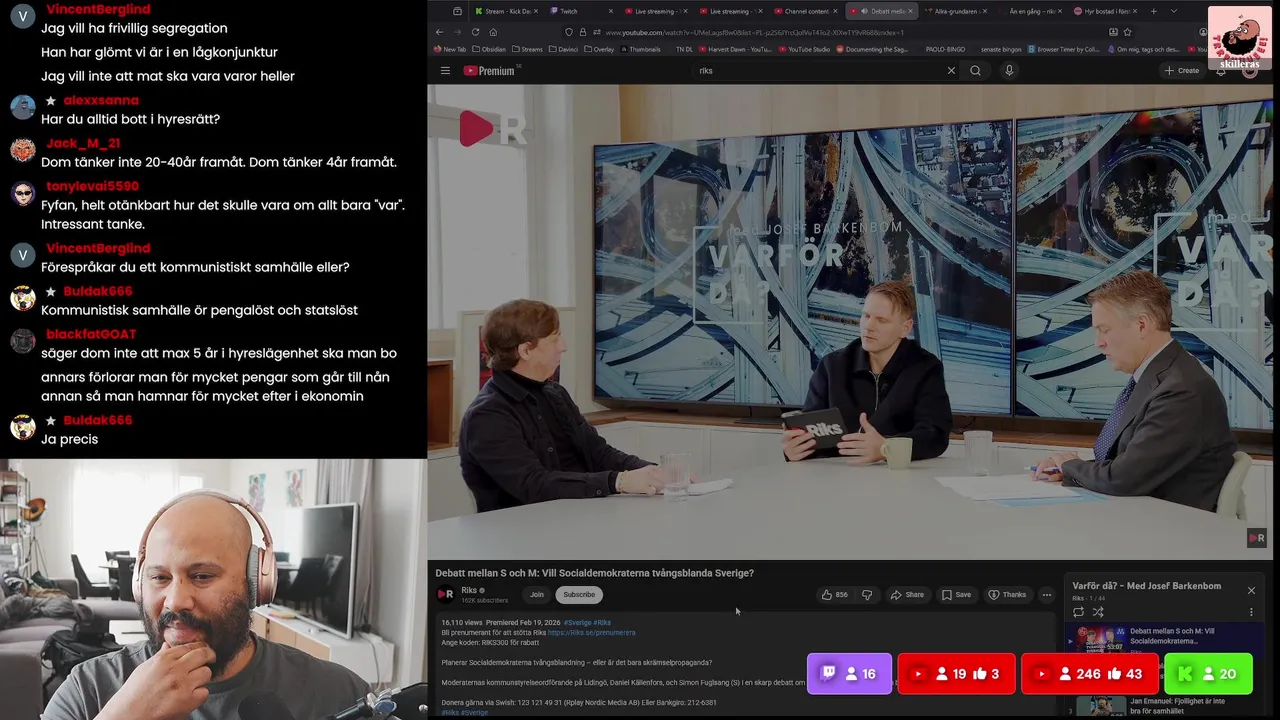Close the Twitch tab
The width and height of the screenshot is (1280, 720).
[x=610, y=11]
